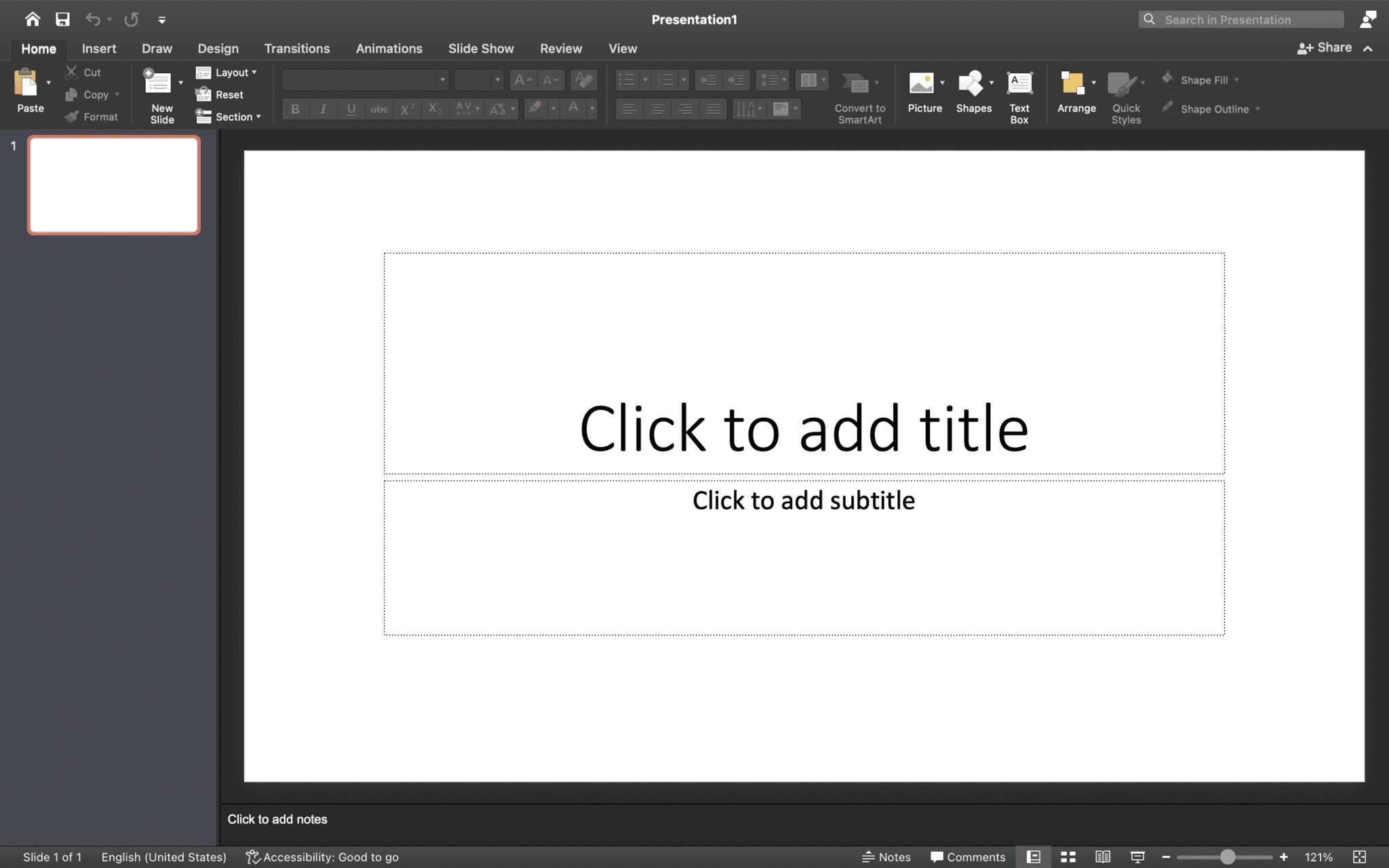This screenshot has height=868, width=1389.
Task: Click the Slide Show ribbon tab
Action: 480,48
